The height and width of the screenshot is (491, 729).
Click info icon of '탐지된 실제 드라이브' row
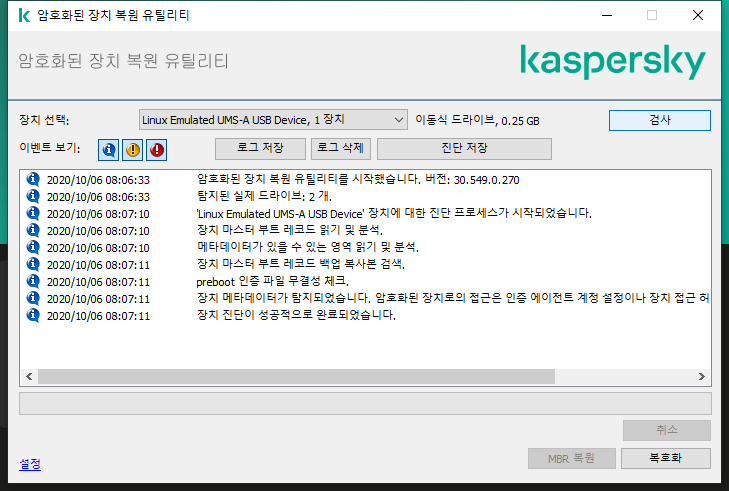33,196
